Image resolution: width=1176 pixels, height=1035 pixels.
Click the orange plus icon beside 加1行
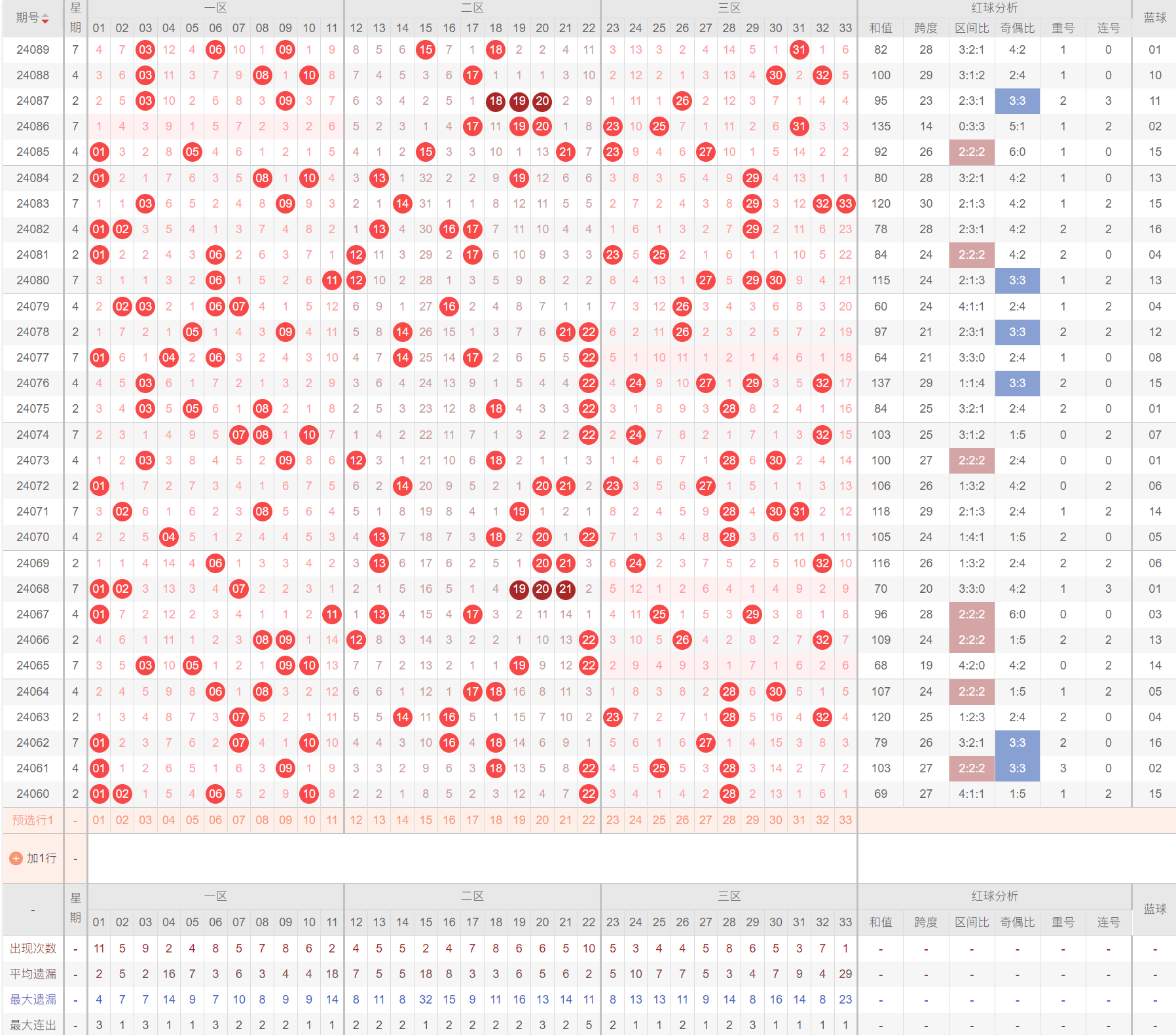(x=16, y=858)
